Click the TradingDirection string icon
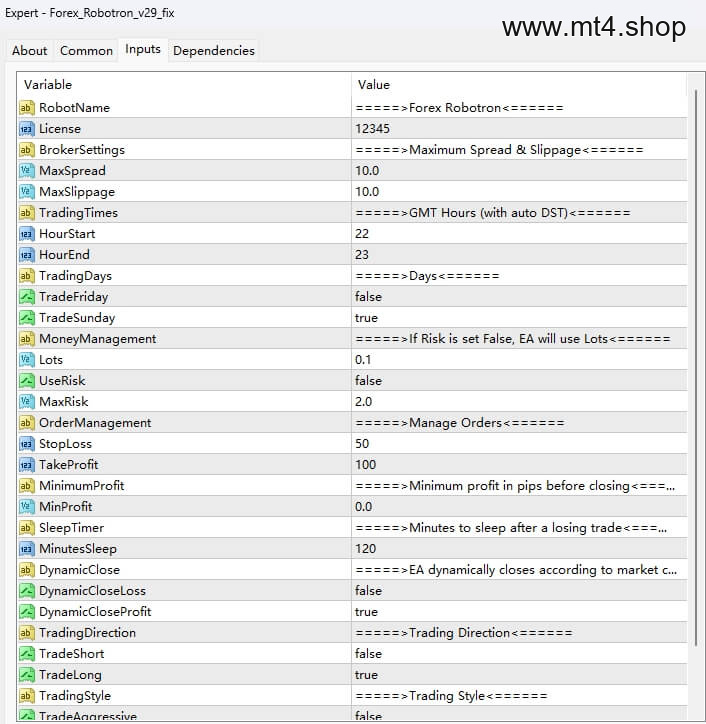 pos(27,633)
